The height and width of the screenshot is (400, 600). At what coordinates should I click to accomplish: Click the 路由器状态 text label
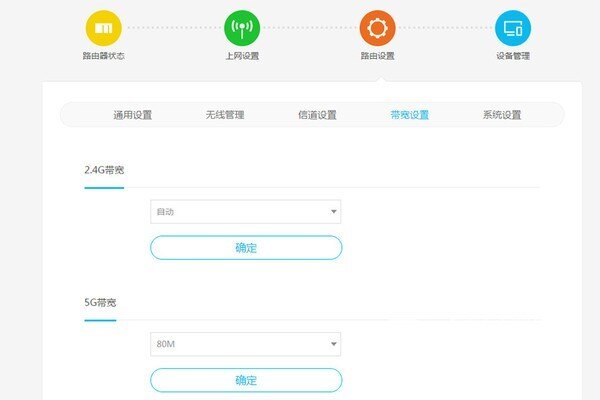pos(103,56)
